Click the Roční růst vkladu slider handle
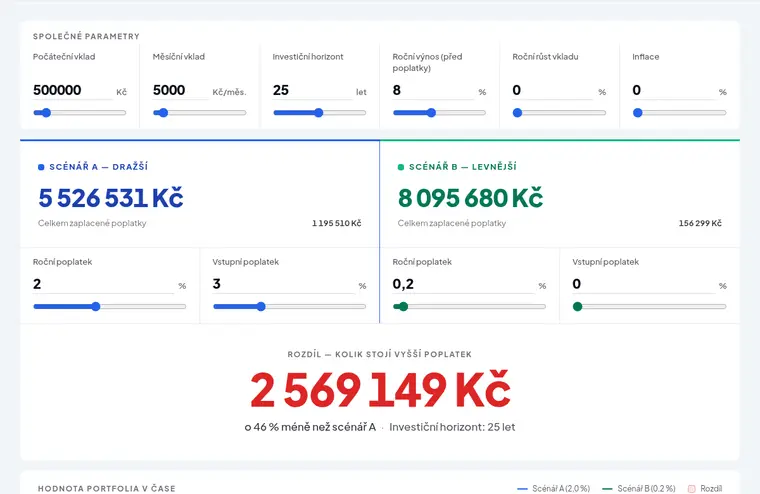Viewport: 760px width, 494px height. pos(518,113)
